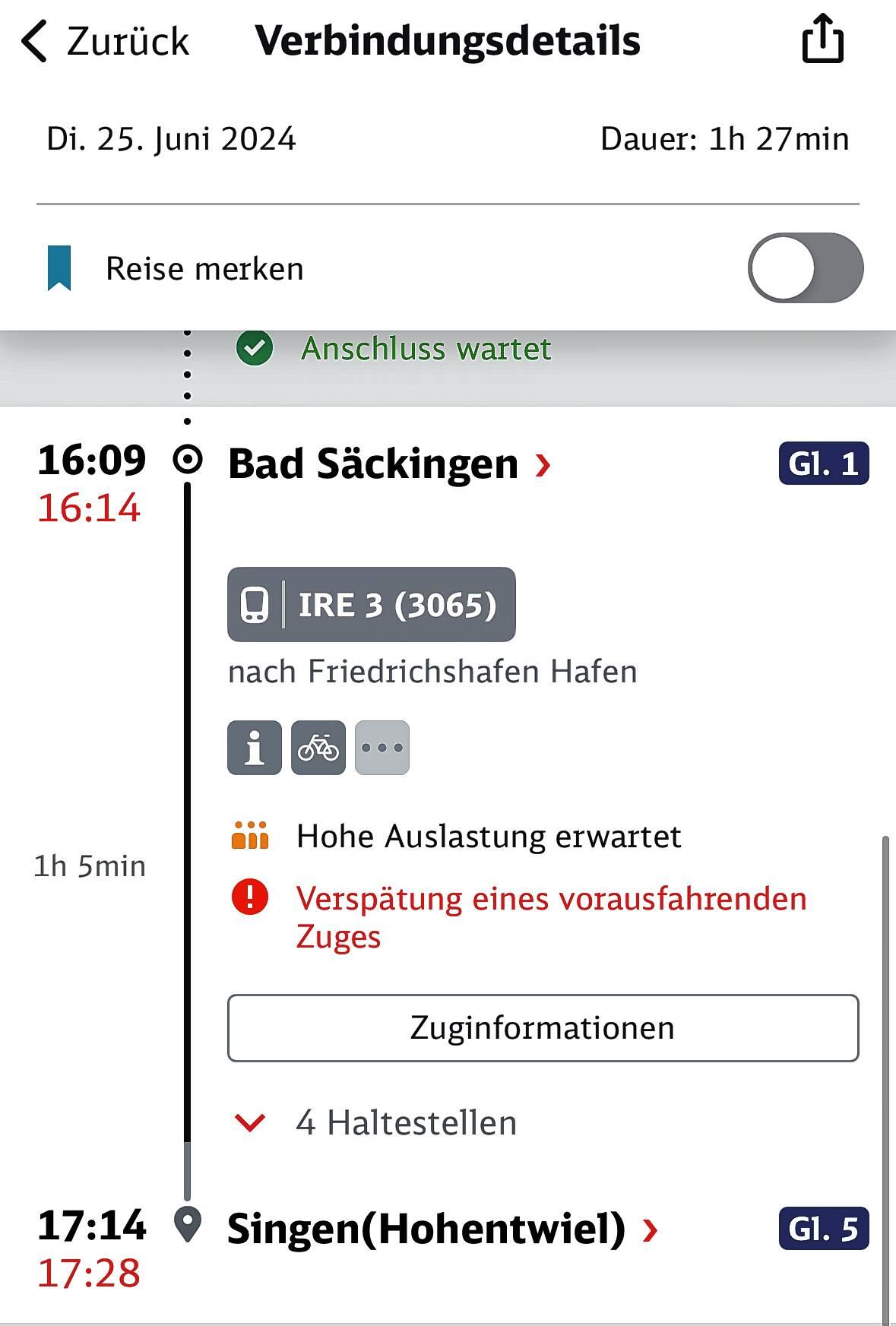Tap the blue bookmark icon
Viewport: 896px width, 1326px height.
59,268
